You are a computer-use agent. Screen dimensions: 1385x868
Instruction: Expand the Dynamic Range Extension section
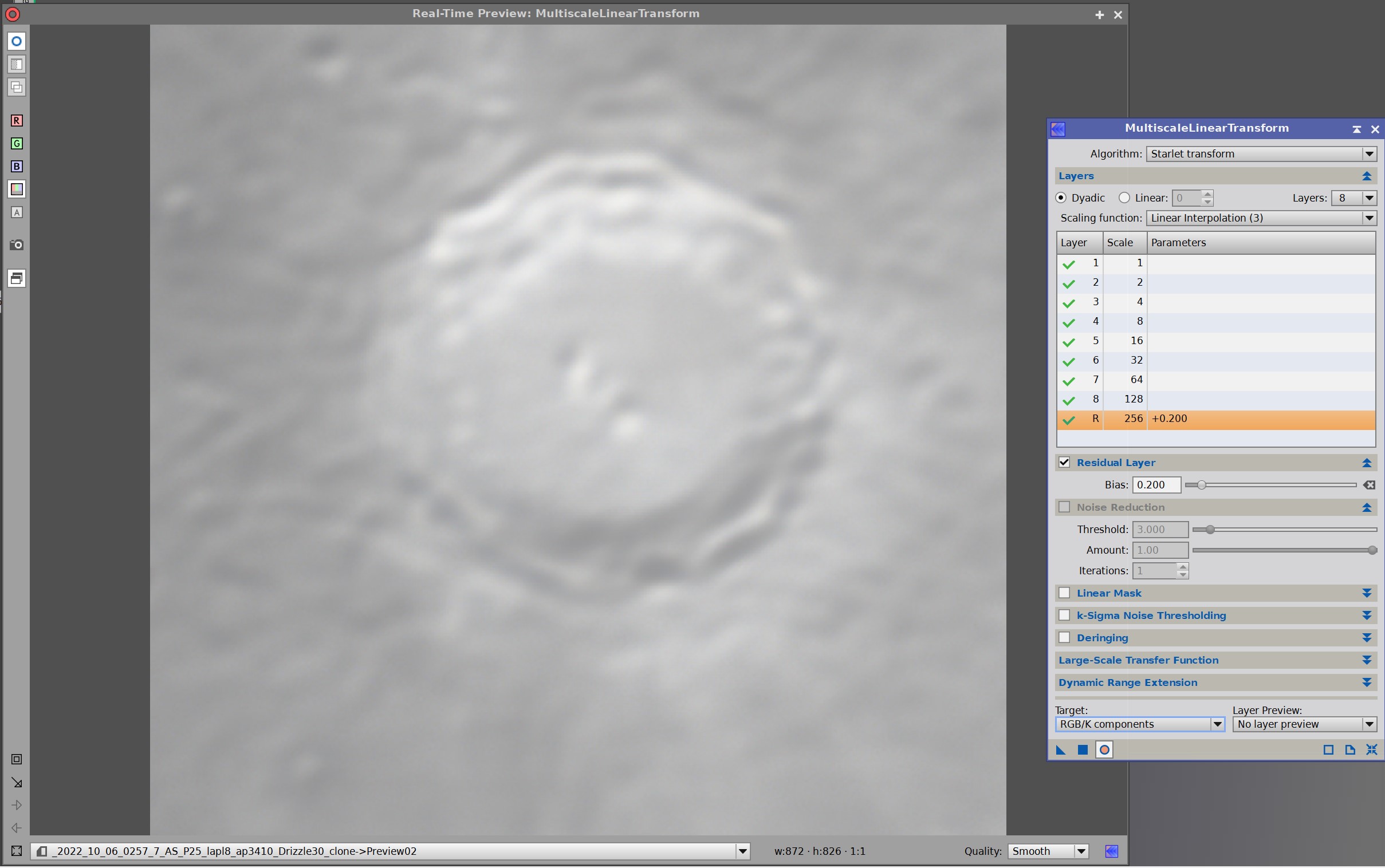coord(1366,682)
